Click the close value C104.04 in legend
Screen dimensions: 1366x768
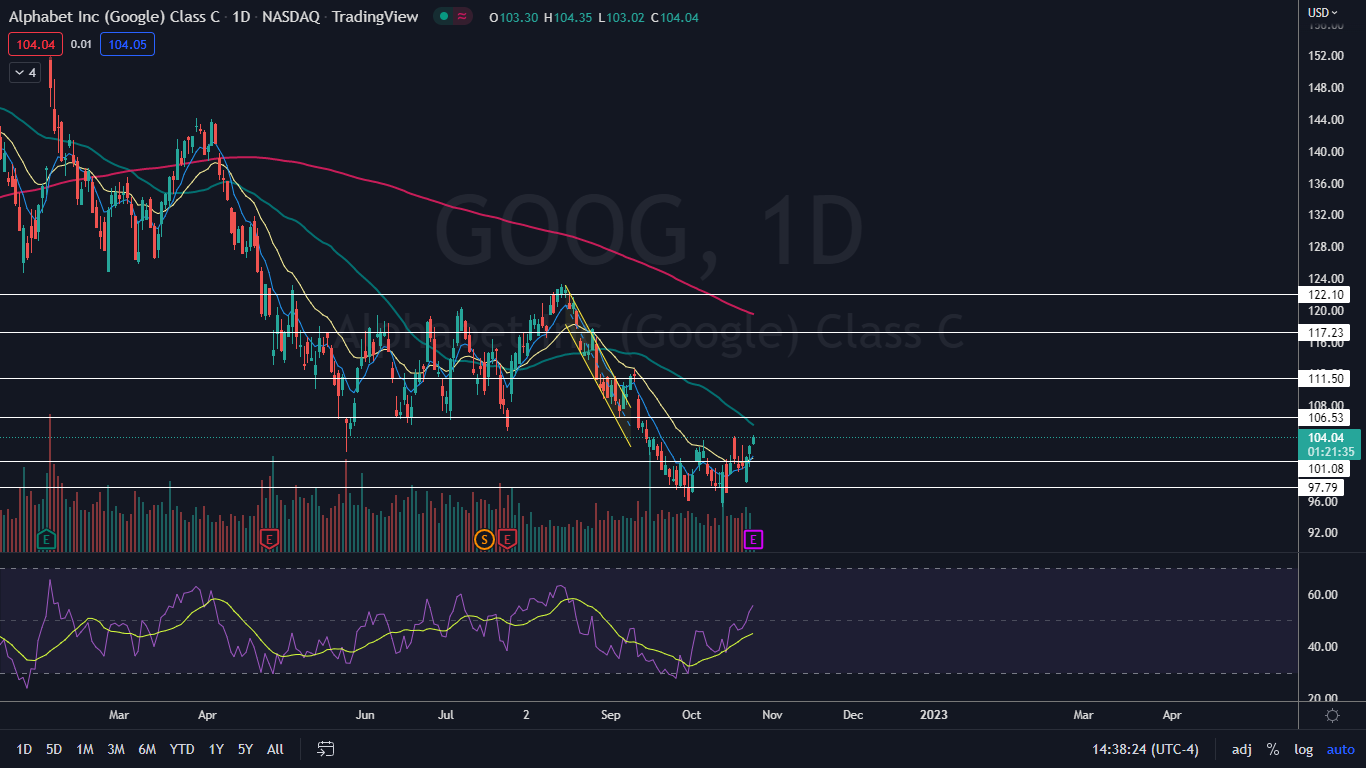point(674,17)
